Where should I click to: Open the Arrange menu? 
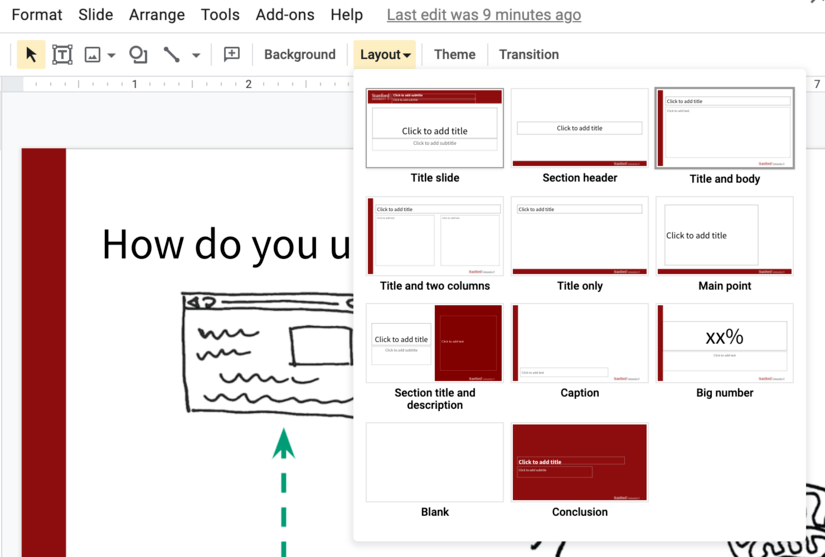157,15
